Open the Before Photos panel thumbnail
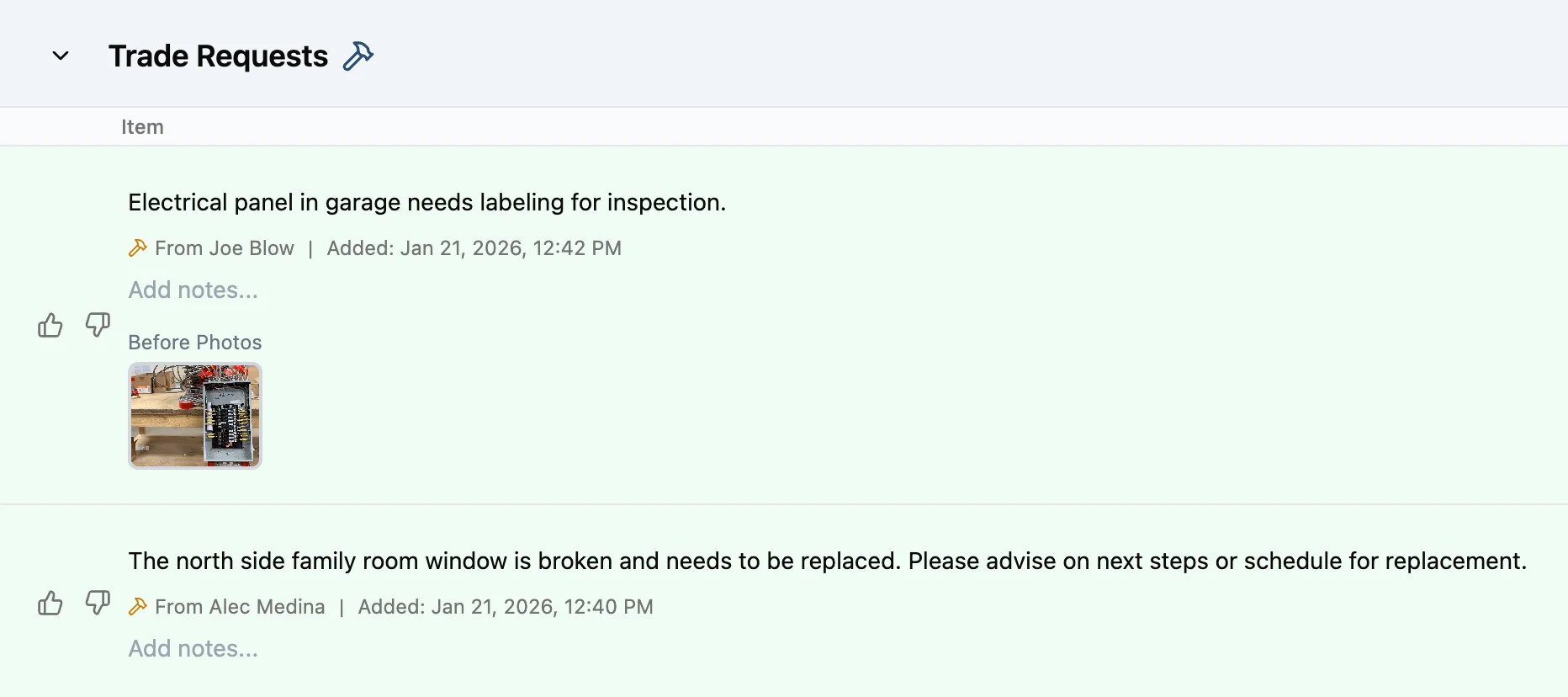Viewport: 1568px width, 697px height. tap(194, 415)
